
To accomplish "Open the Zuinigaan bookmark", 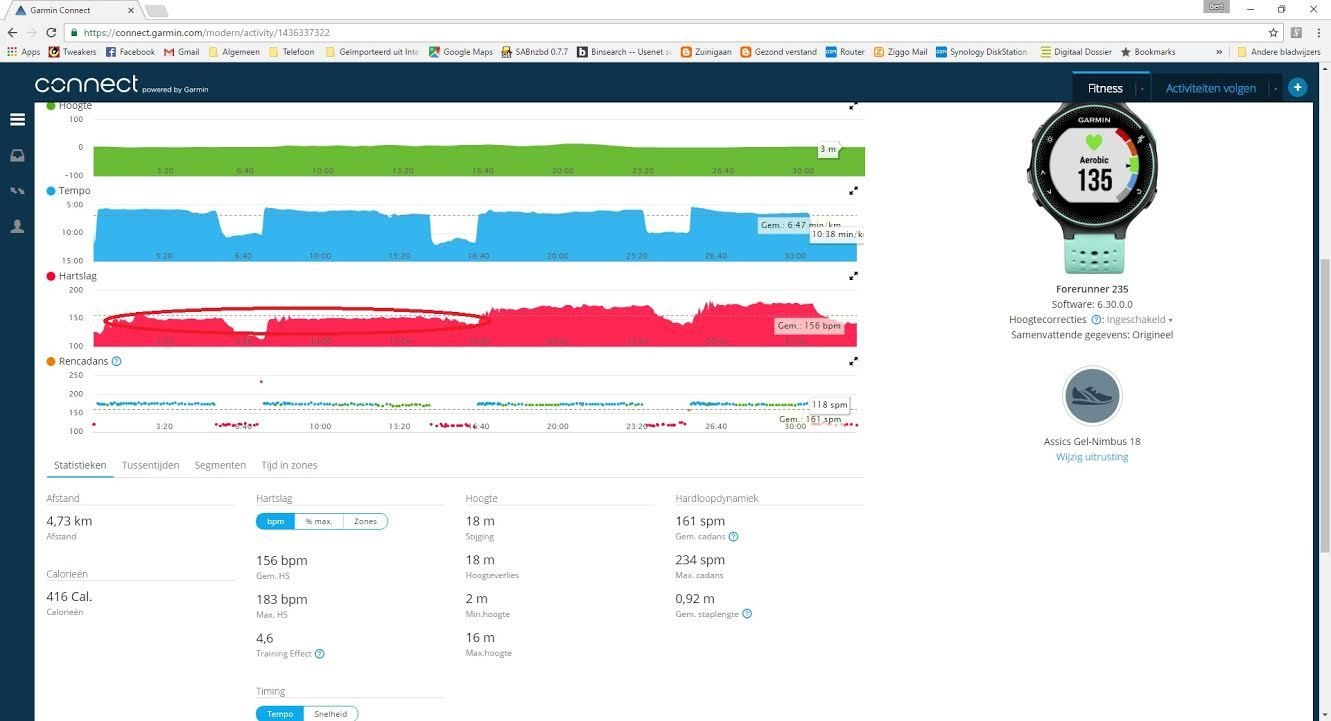I will tap(706, 52).
